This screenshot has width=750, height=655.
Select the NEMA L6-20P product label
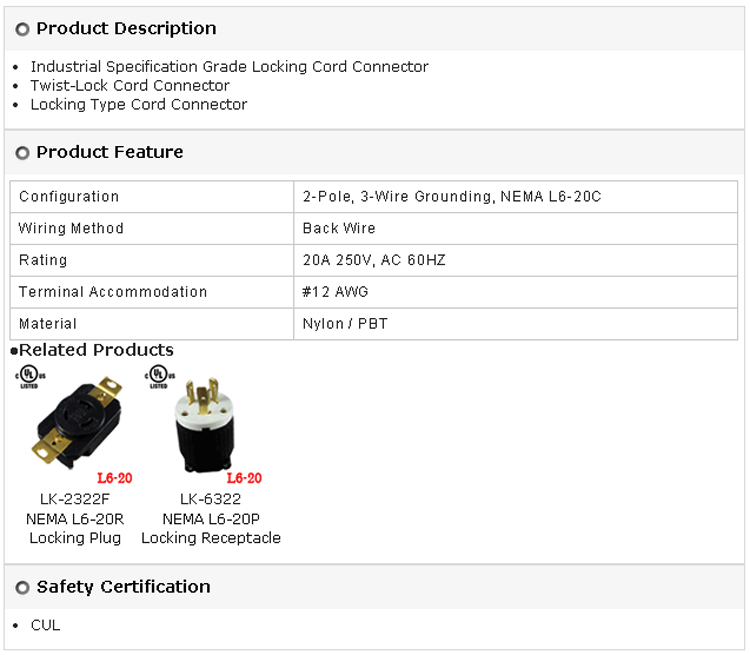210,518
